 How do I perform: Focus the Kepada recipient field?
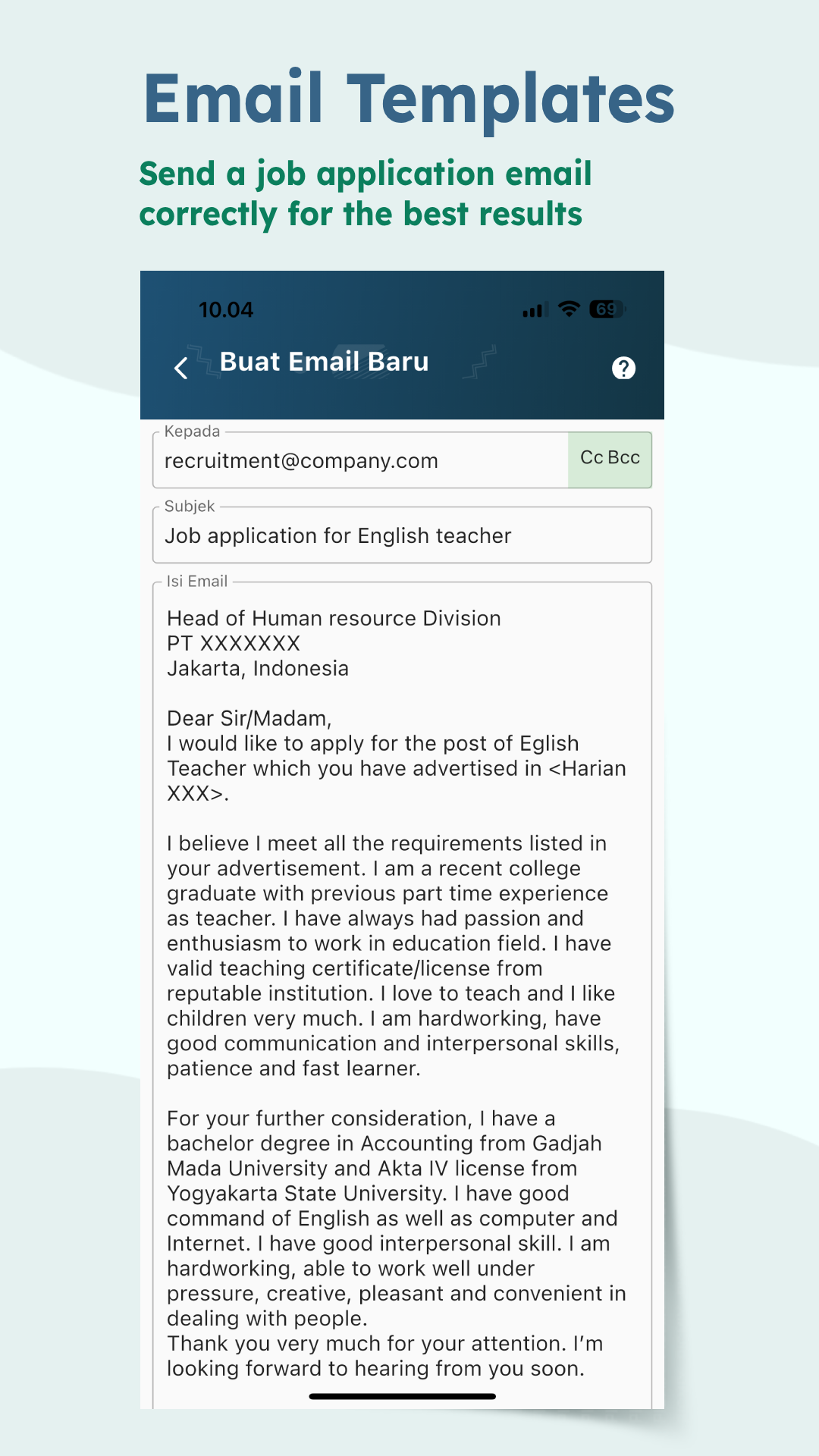coord(360,461)
